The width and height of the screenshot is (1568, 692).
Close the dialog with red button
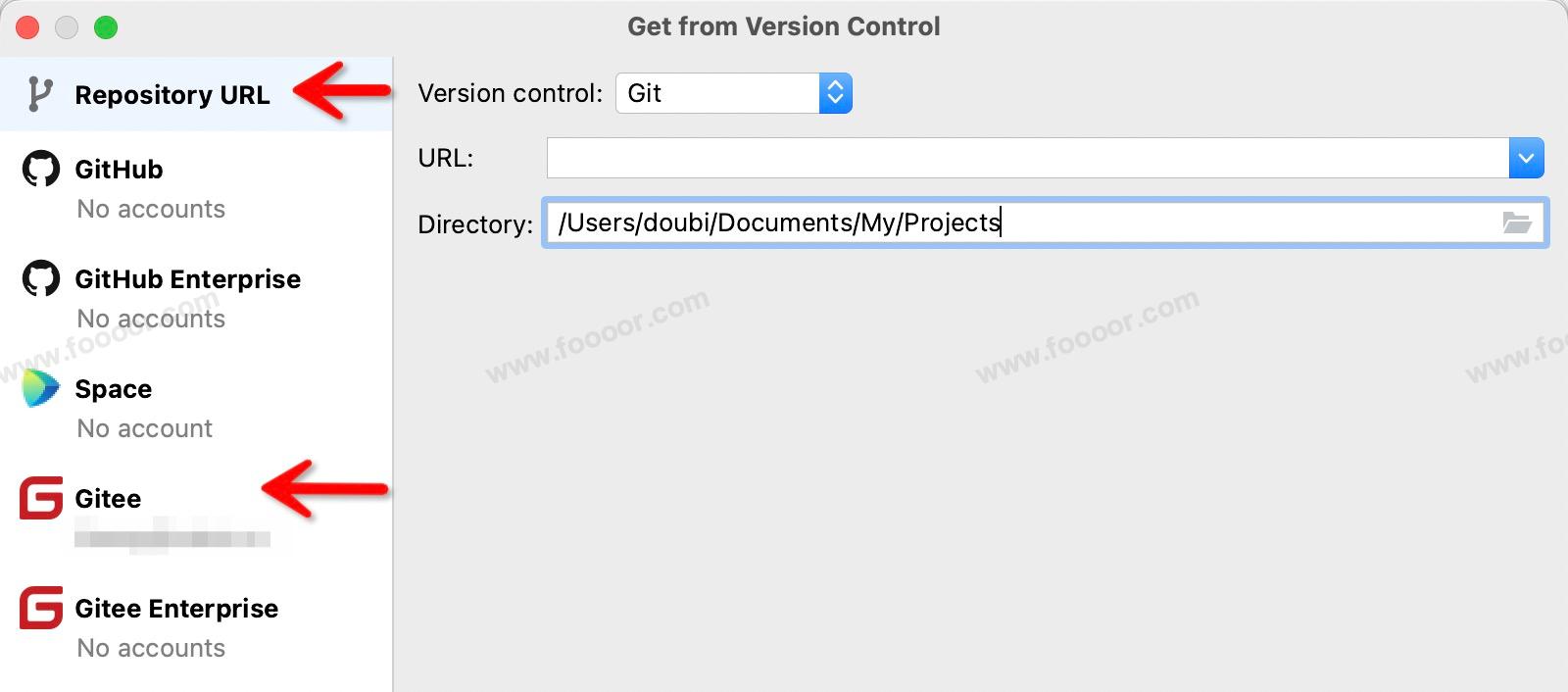click(x=27, y=27)
